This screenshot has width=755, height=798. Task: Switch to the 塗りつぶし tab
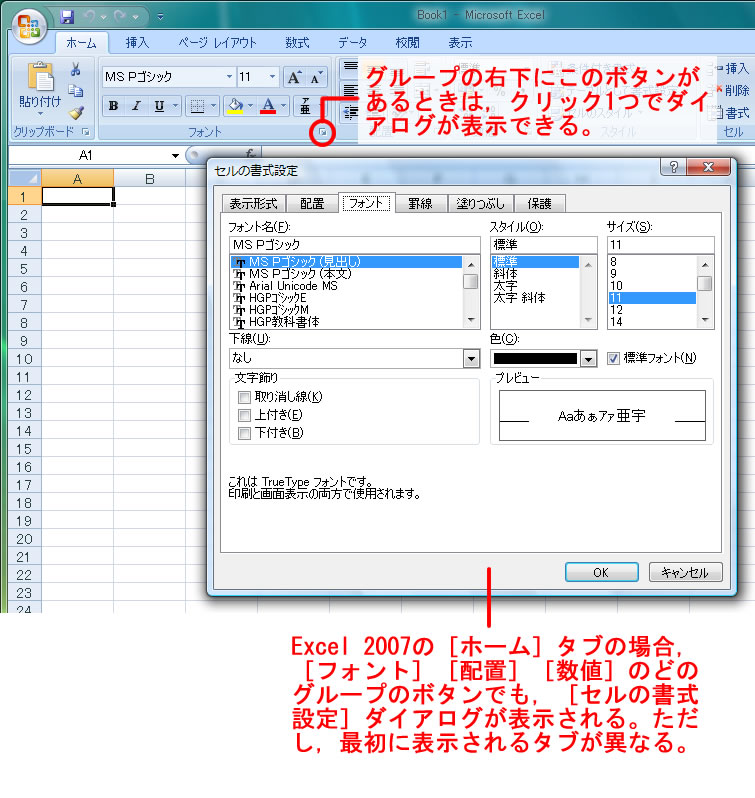click(480, 204)
